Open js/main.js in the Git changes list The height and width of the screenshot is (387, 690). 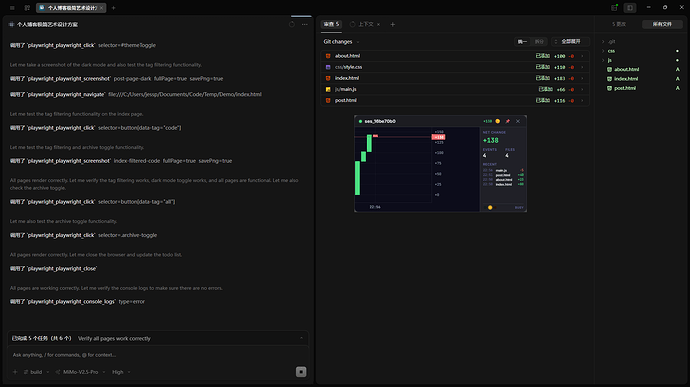point(455,89)
